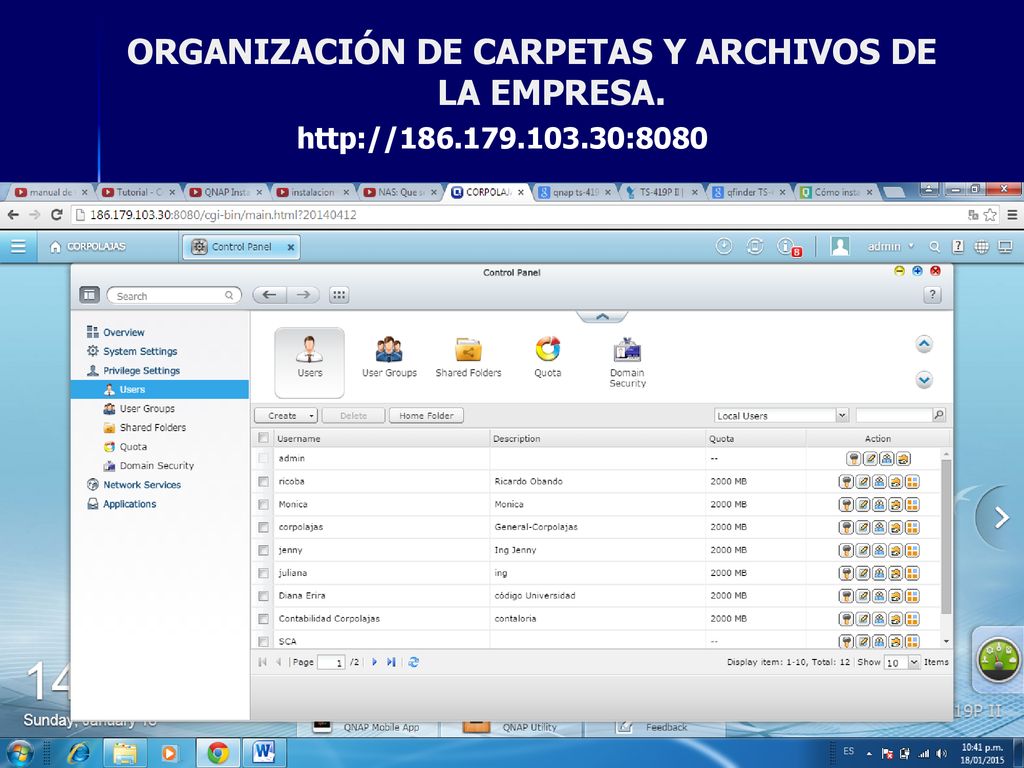Jump to the last page of users
This screenshot has width=1024, height=768.
(x=391, y=662)
